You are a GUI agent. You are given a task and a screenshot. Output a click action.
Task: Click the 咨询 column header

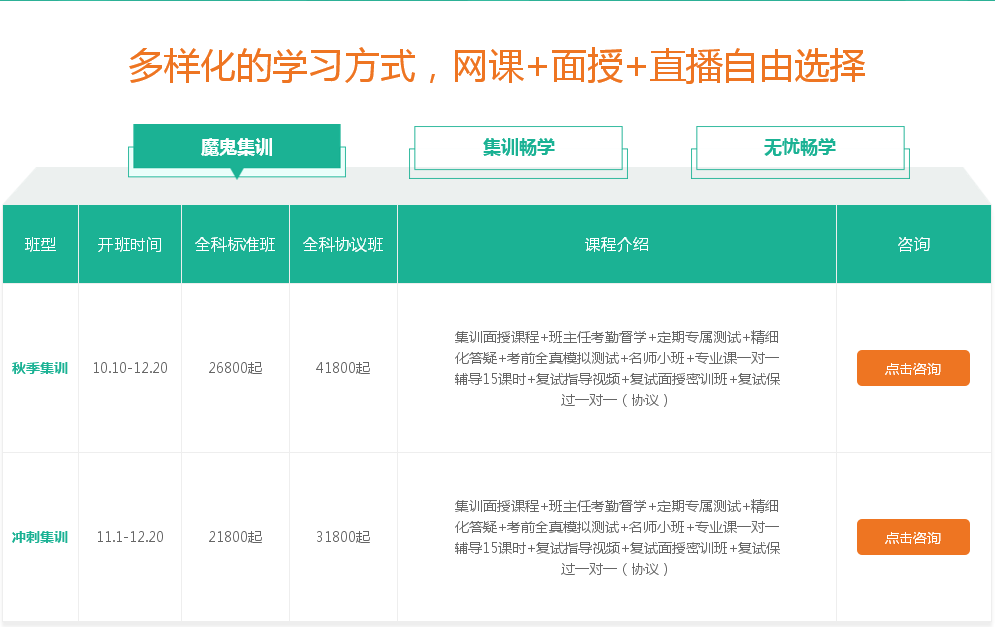[x=912, y=242]
